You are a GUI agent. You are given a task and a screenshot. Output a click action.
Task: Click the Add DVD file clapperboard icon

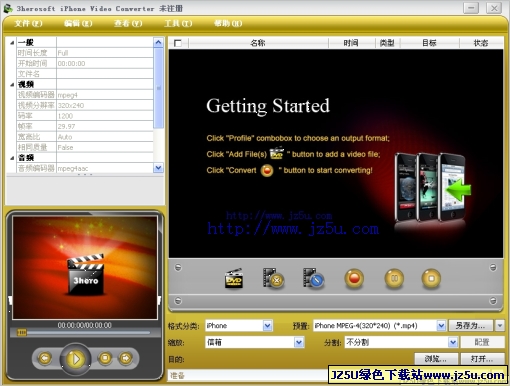click(x=234, y=278)
